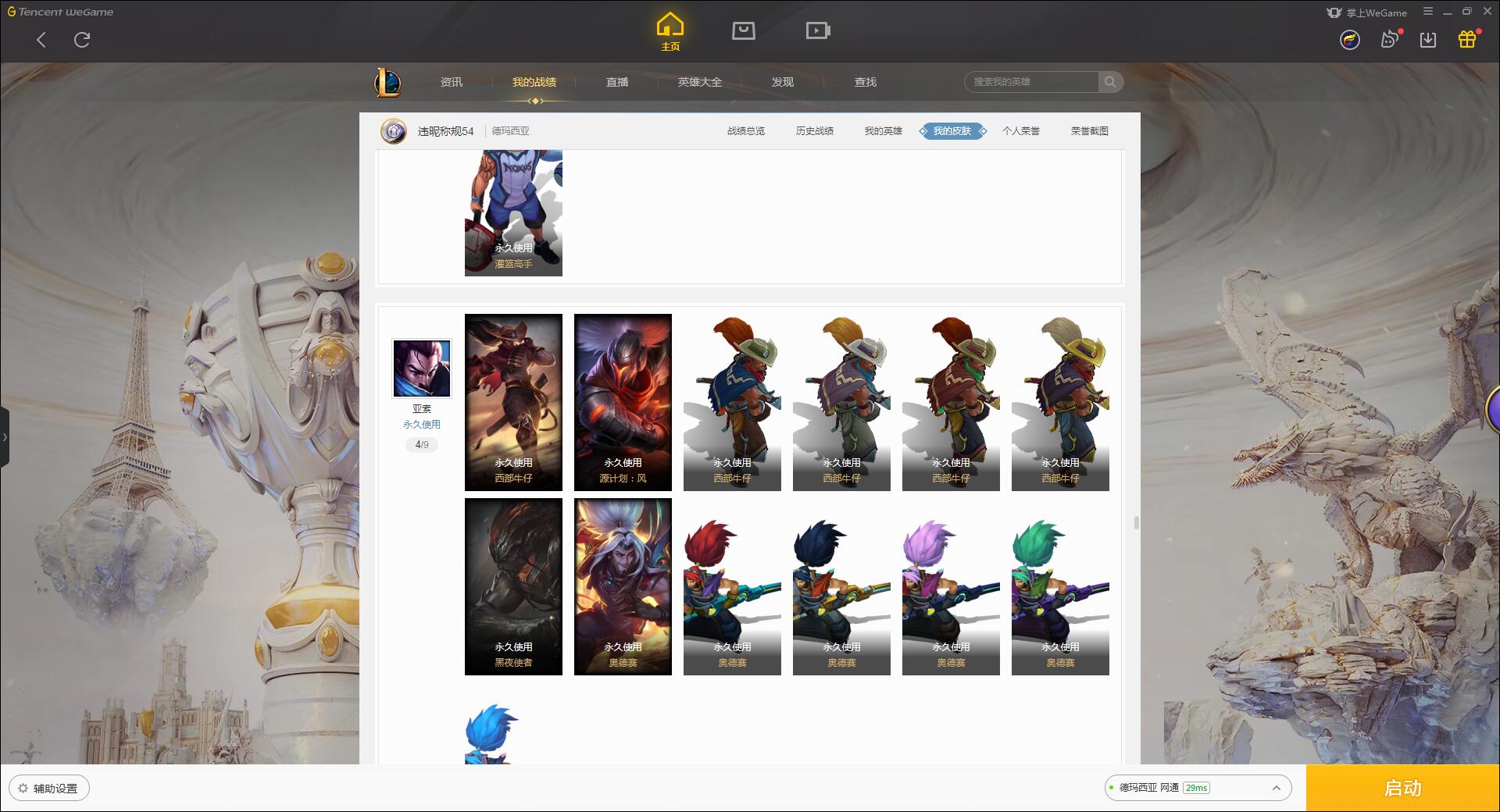
Task: Open the 黑夜使者 skin card
Action: point(513,586)
